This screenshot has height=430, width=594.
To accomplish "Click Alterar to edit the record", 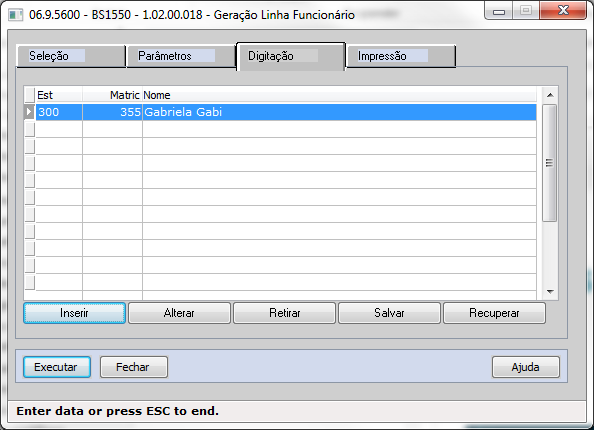I will tap(179, 313).
